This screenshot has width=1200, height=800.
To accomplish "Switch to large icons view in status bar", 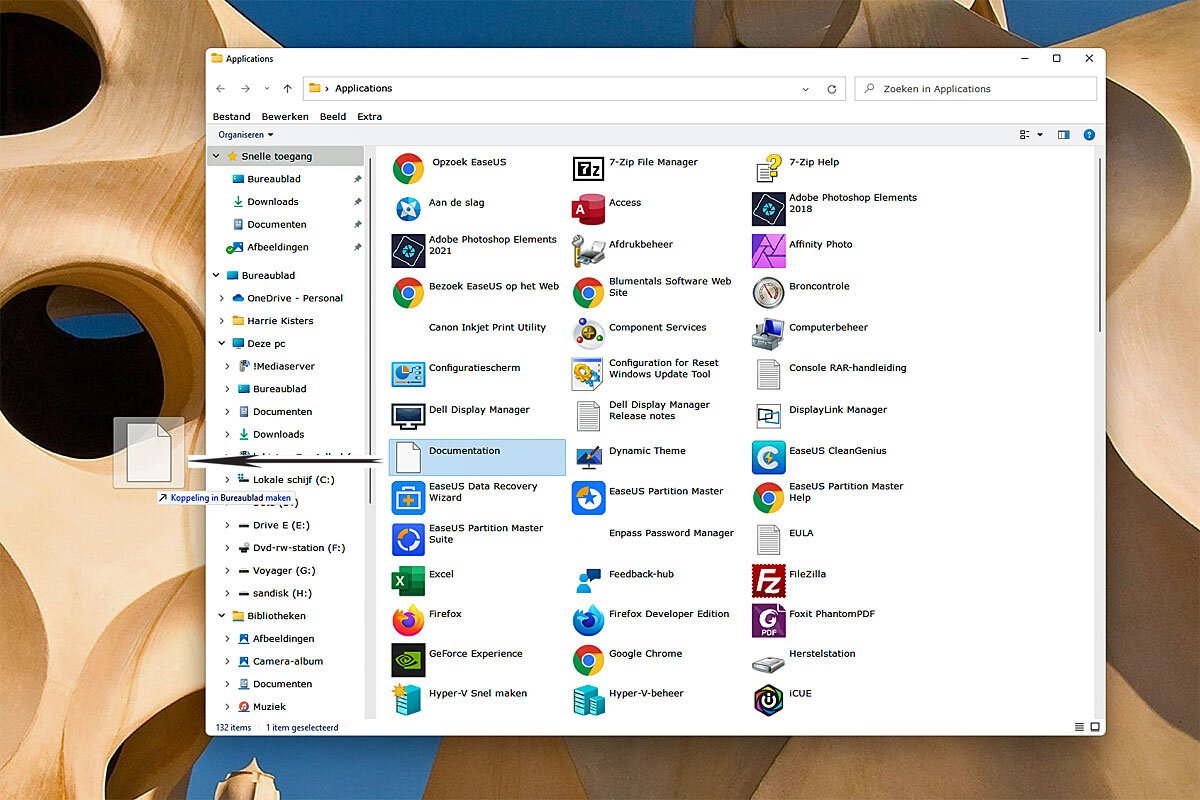I will (x=1094, y=727).
